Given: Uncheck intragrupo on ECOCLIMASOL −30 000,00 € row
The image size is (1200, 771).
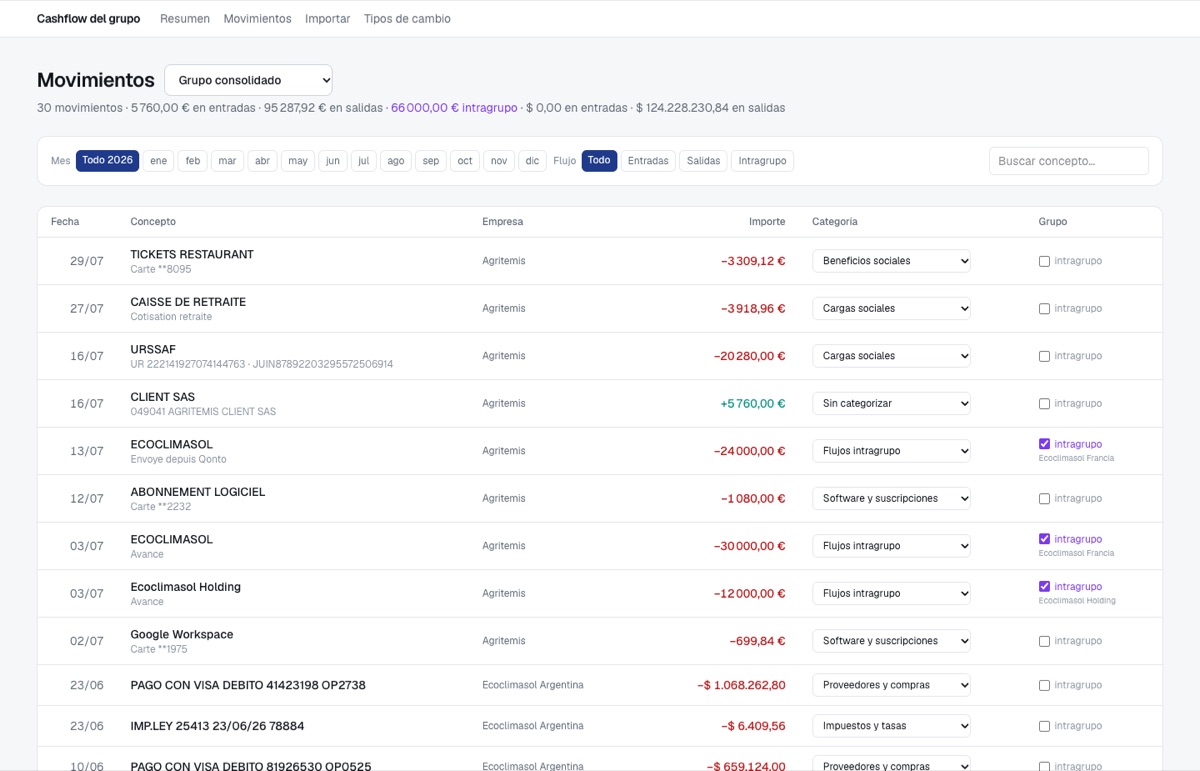Looking at the screenshot, I should pos(1044,539).
